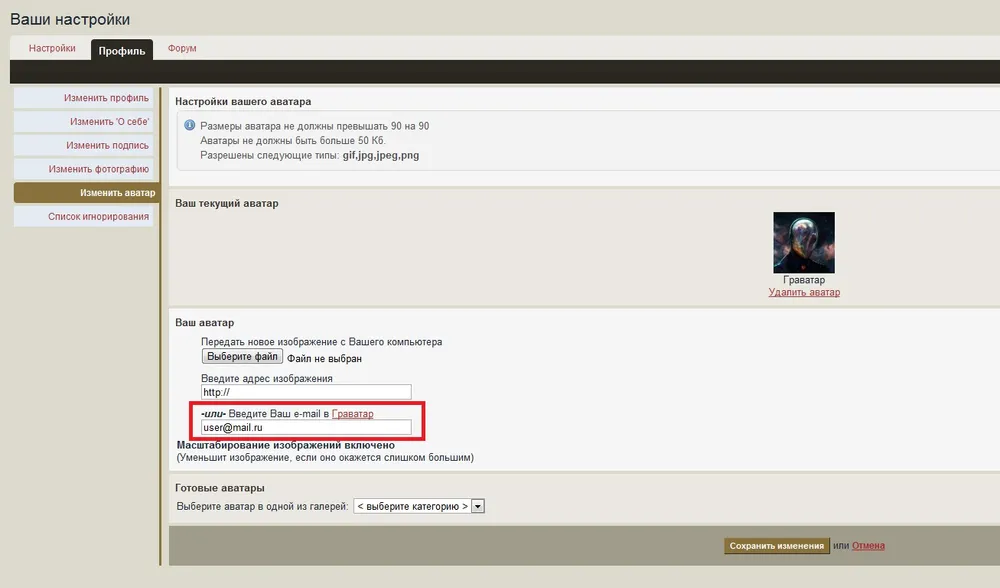Click Изменить аватар in the sidebar
This screenshot has width=1000, height=588.
click(x=118, y=193)
